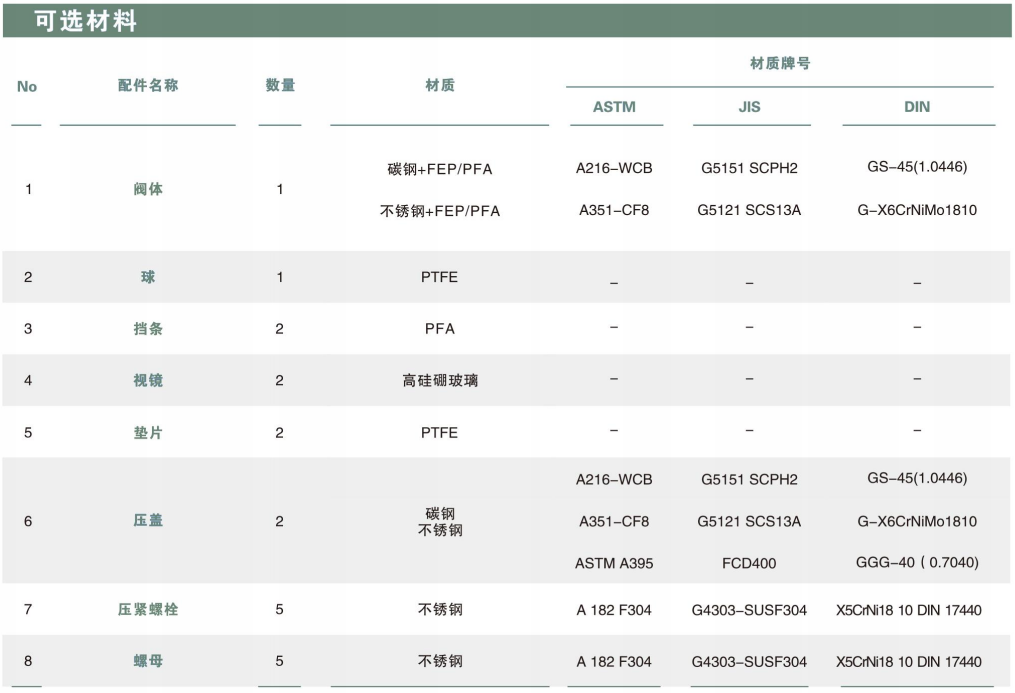Image resolution: width=1015 pixels, height=693 pixels.
Task: Click the JIS column header
Action: [749, 107]
